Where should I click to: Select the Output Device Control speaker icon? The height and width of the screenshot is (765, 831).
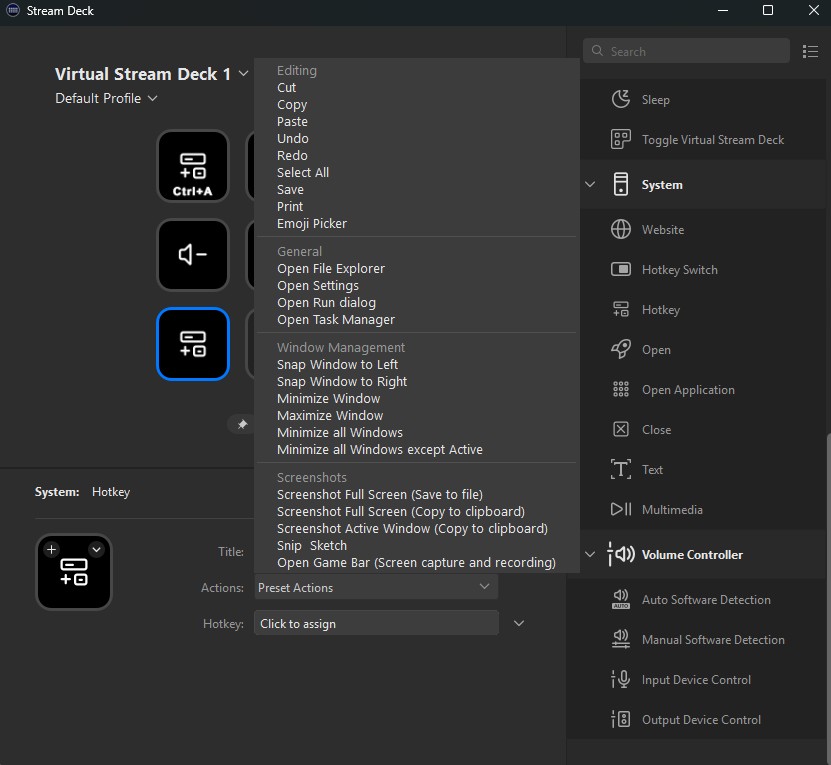621,720
